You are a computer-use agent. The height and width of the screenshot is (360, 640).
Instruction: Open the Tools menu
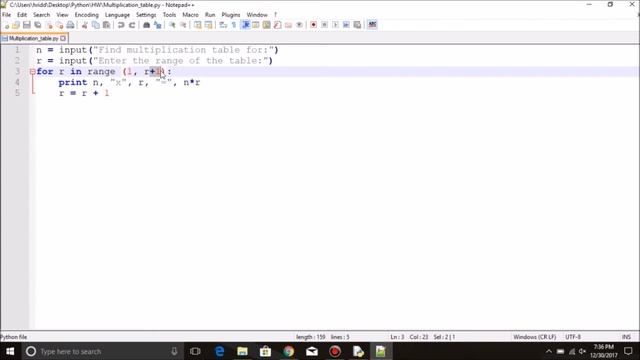pyautogui.click(x=169, y=15)
